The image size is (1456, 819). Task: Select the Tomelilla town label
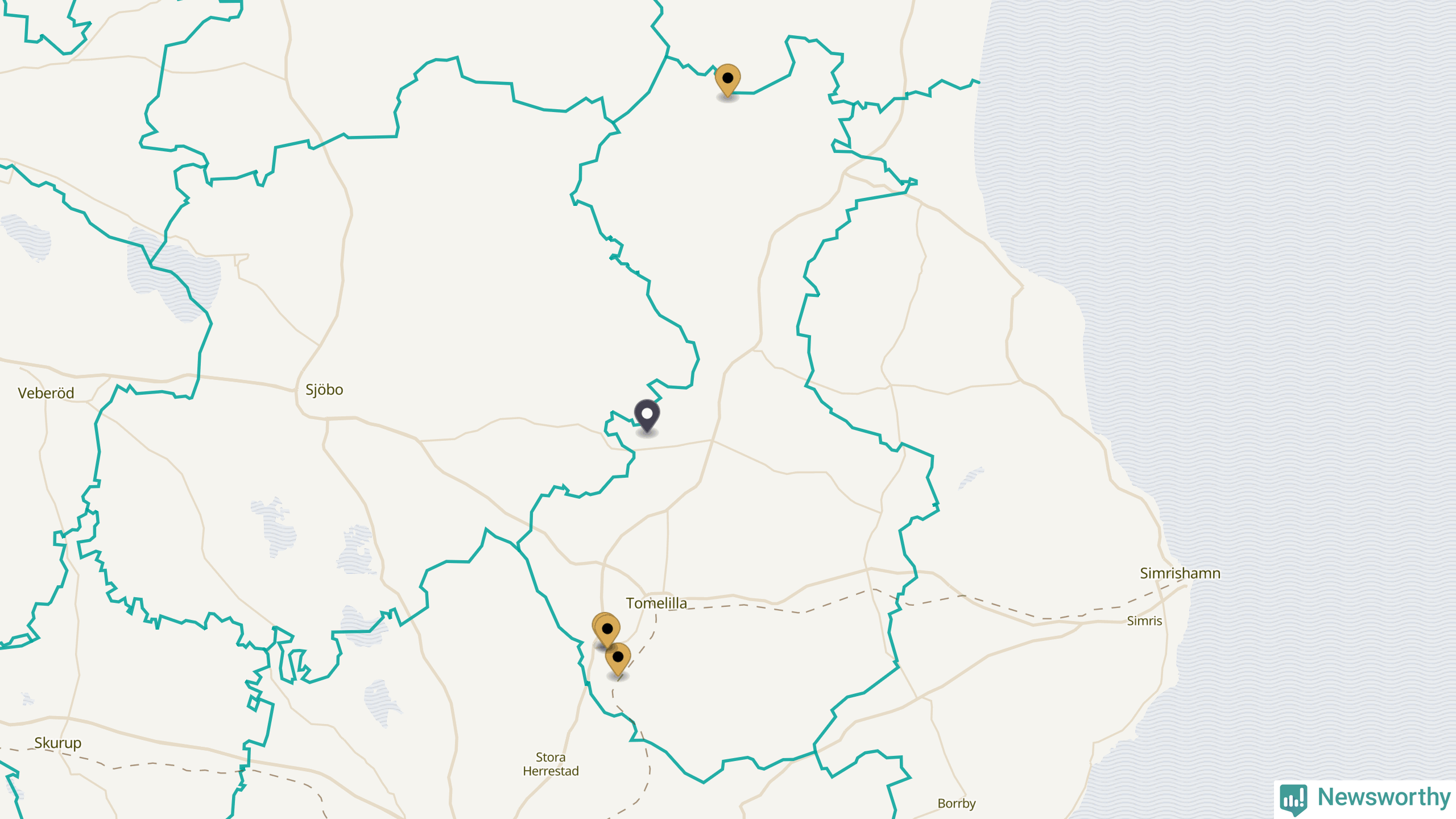pyautogui.click(x=656, y=603)
